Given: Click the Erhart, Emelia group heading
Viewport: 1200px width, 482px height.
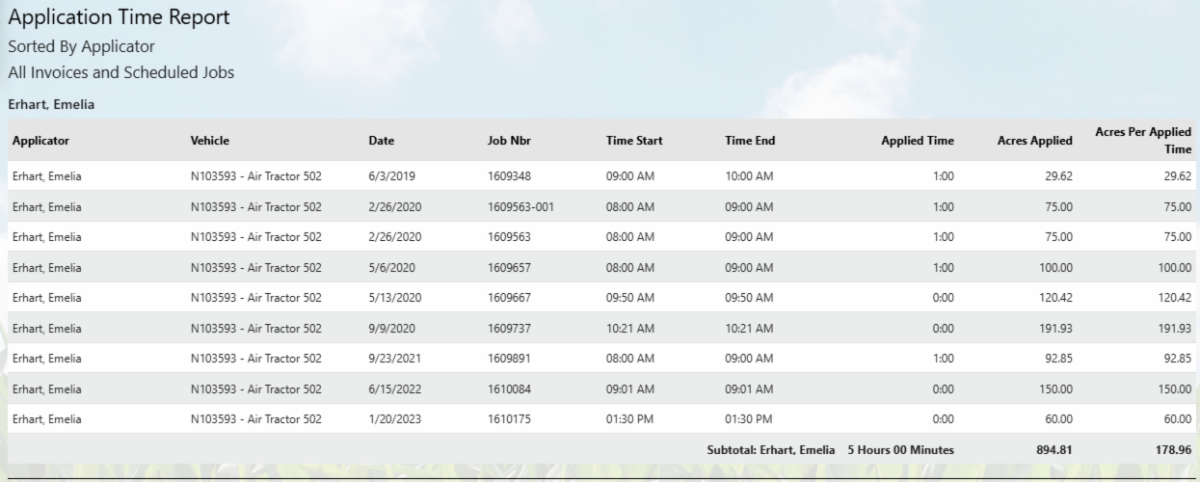Looking at the screenshot, I should (51, 103).
